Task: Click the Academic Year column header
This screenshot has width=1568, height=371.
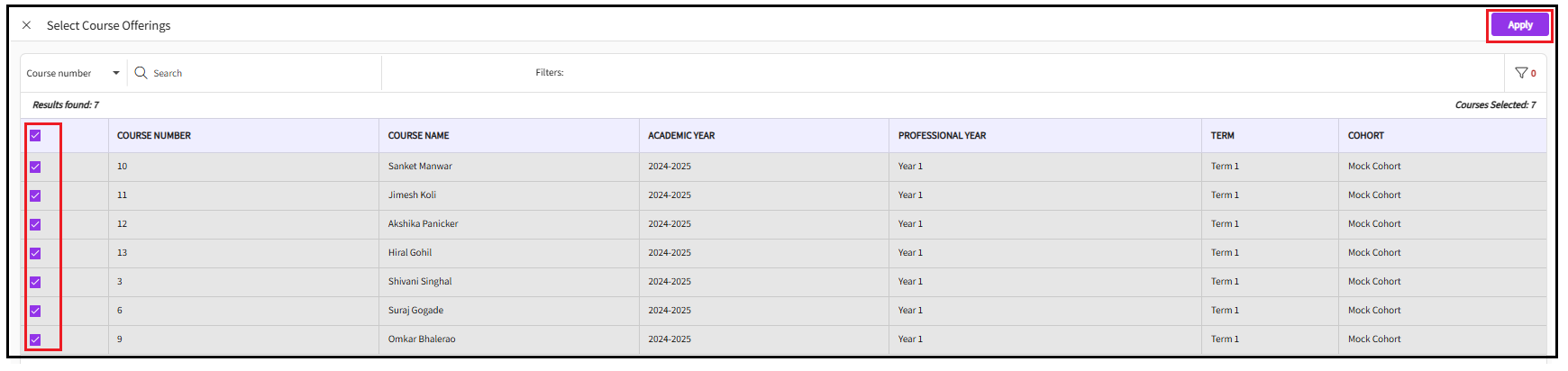Action: (681, 136)
